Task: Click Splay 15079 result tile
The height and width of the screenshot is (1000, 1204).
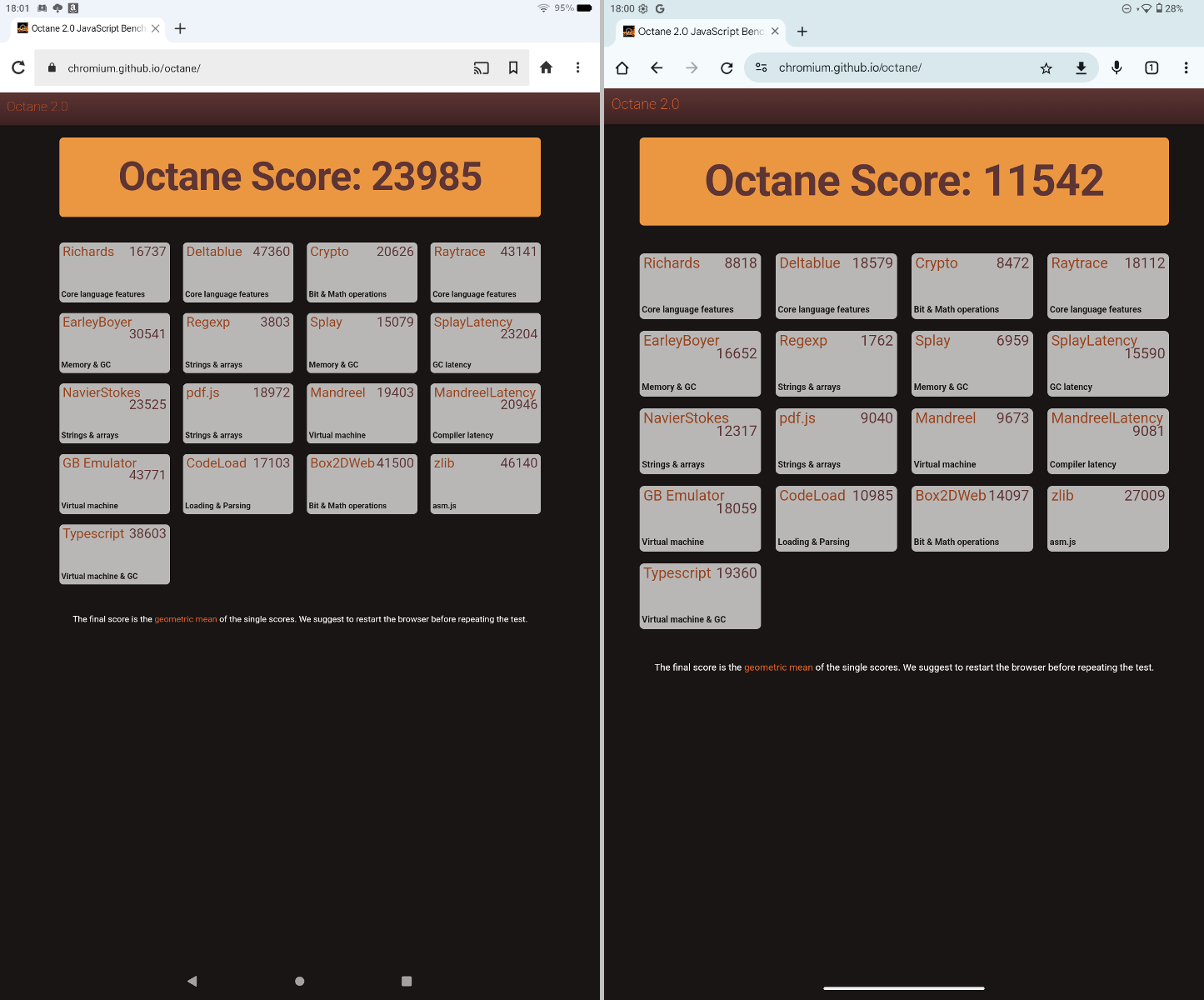Action: click(x=362, y=342)
